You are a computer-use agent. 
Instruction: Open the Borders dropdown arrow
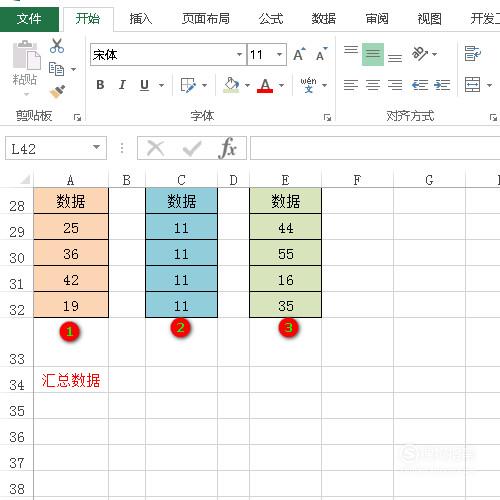[204, 85]
